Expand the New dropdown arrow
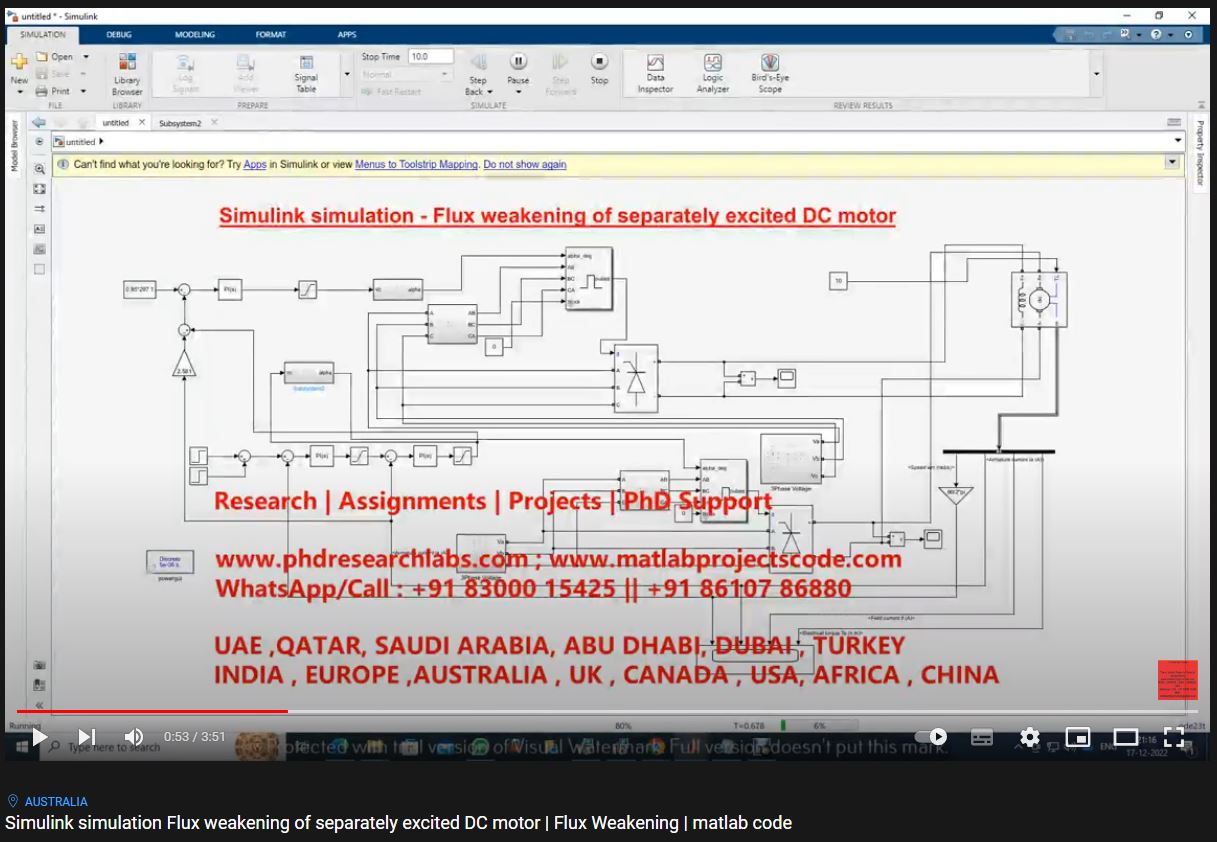Viewport: 1217px width, 842px height. (x=19, y=92)
